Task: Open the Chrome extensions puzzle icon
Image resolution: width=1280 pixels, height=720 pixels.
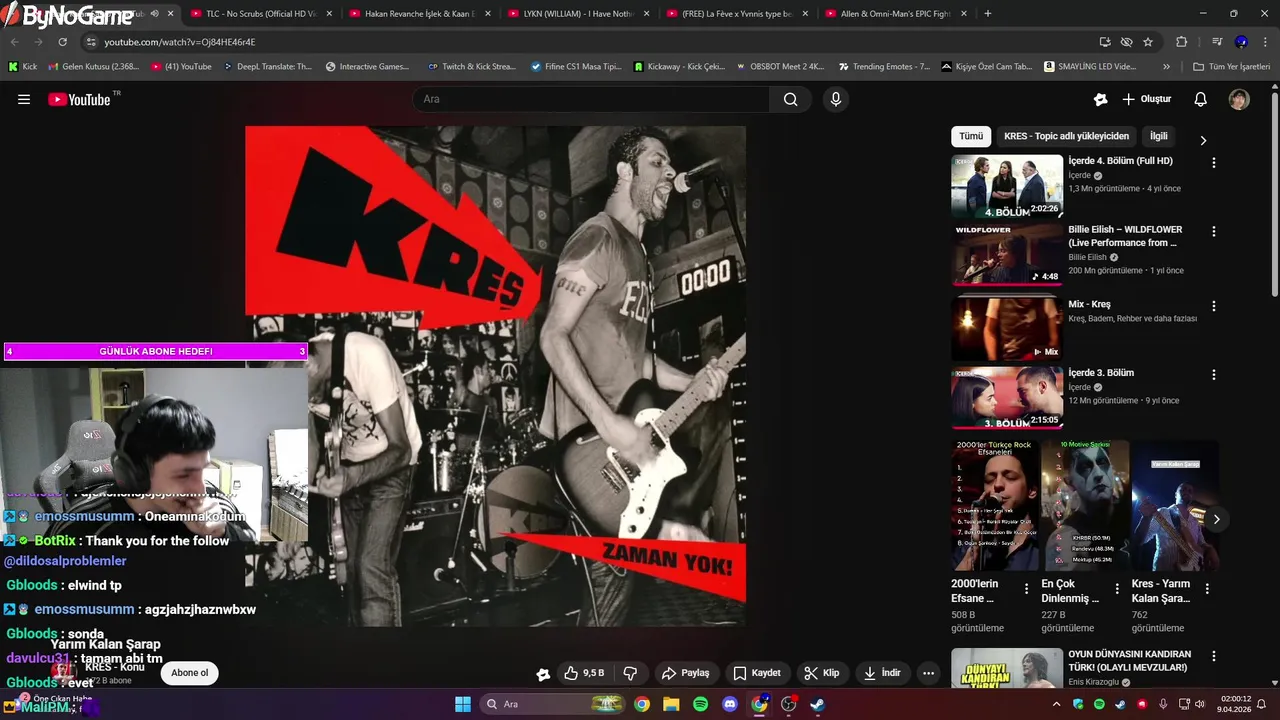Action: click(1181, 42)
